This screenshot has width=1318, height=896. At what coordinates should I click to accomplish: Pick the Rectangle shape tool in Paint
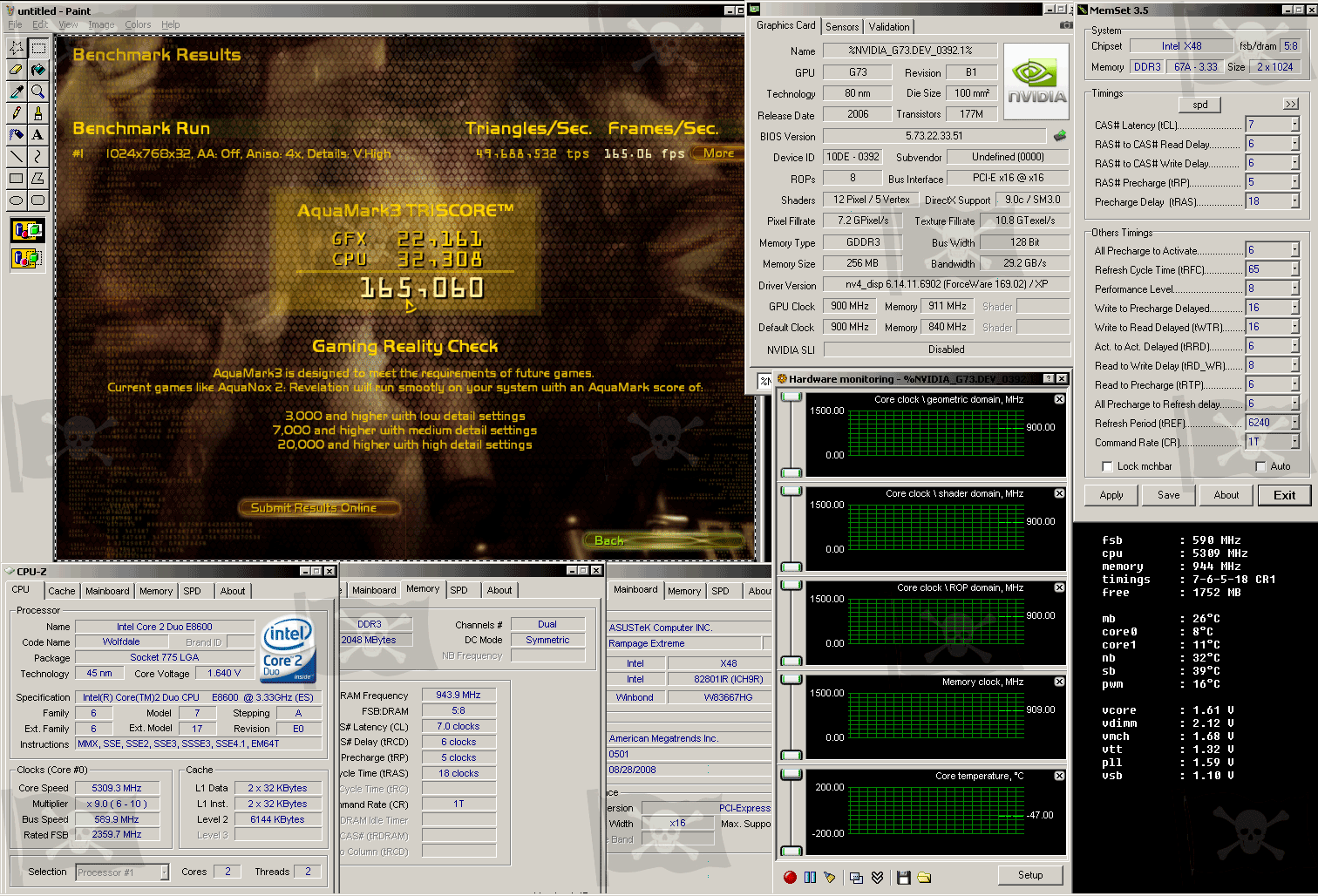[x=17, y=179]
